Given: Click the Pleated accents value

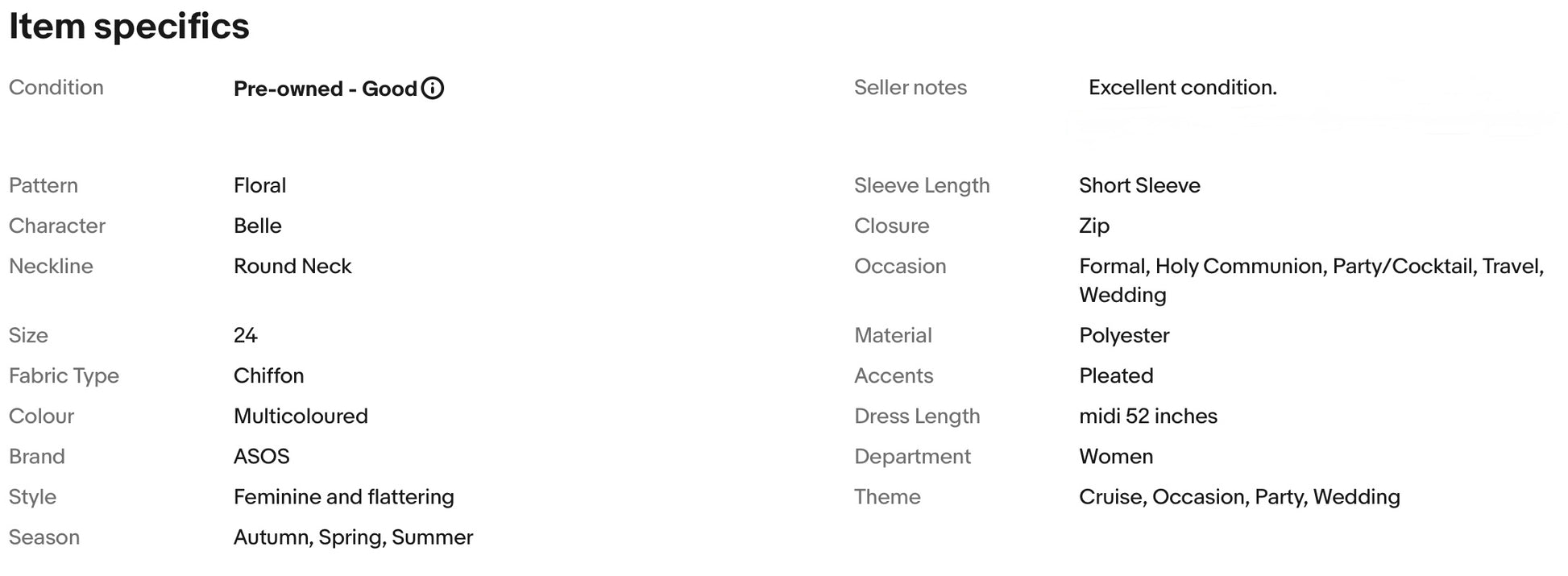Looking at the screenshot, I should 1116,375.
